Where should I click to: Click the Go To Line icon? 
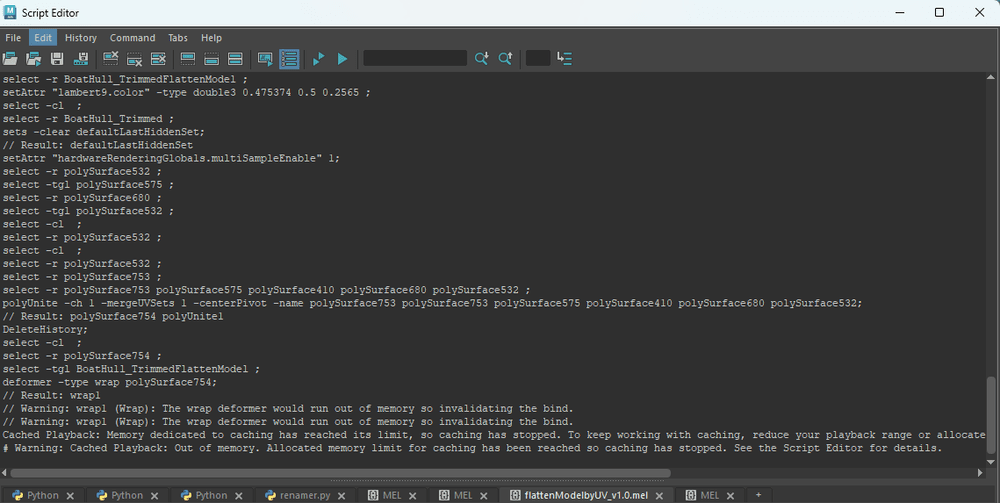coord(564,59)
